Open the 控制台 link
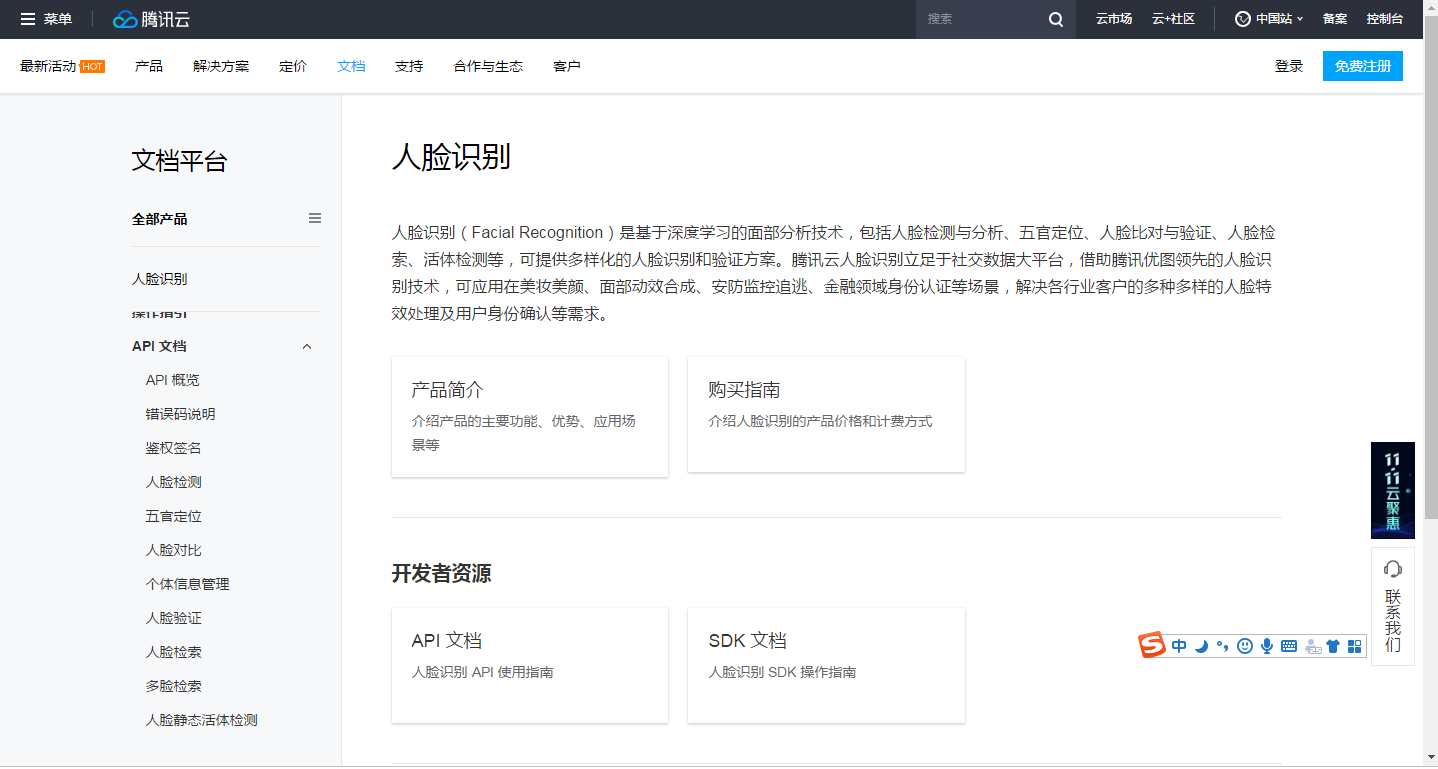The width and height of the screenshot is (1438, 769). (1384, 19)
